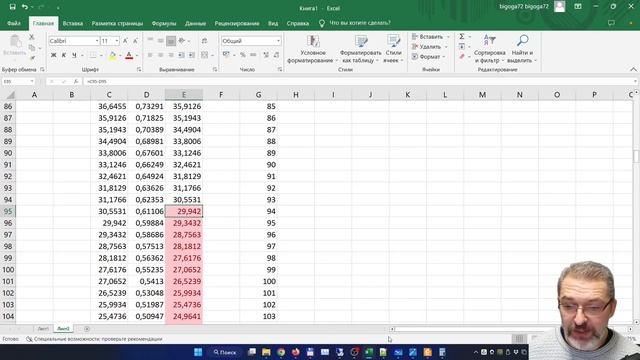Click the Cut scissors icon
The width and height of the screenshot is (640, 360).
coord(32,37)
